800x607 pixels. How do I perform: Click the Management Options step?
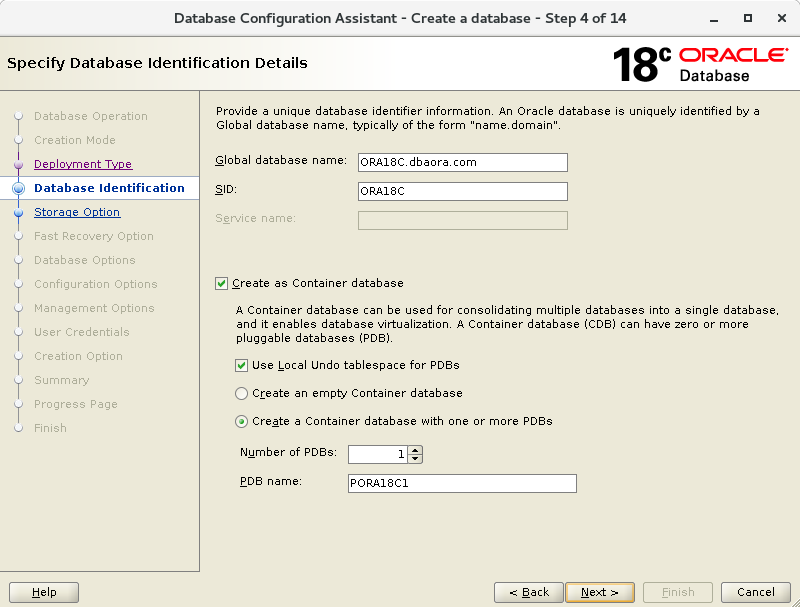click(x=94, y=308)
